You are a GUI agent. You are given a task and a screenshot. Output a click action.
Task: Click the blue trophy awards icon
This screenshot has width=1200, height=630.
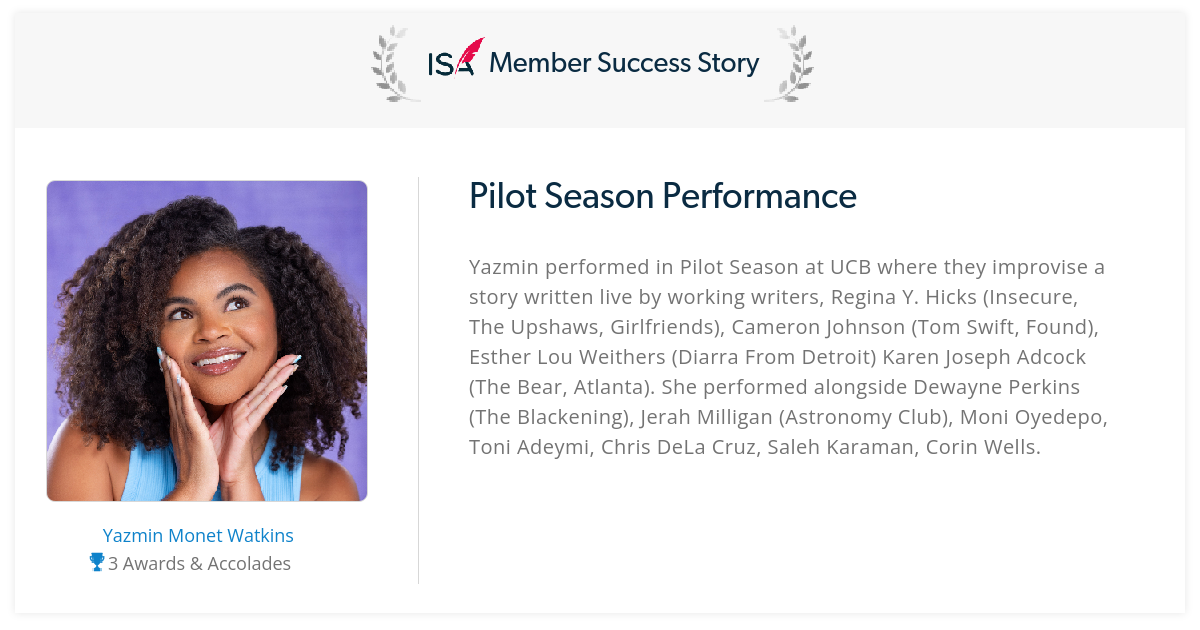[x=97, y=562]
